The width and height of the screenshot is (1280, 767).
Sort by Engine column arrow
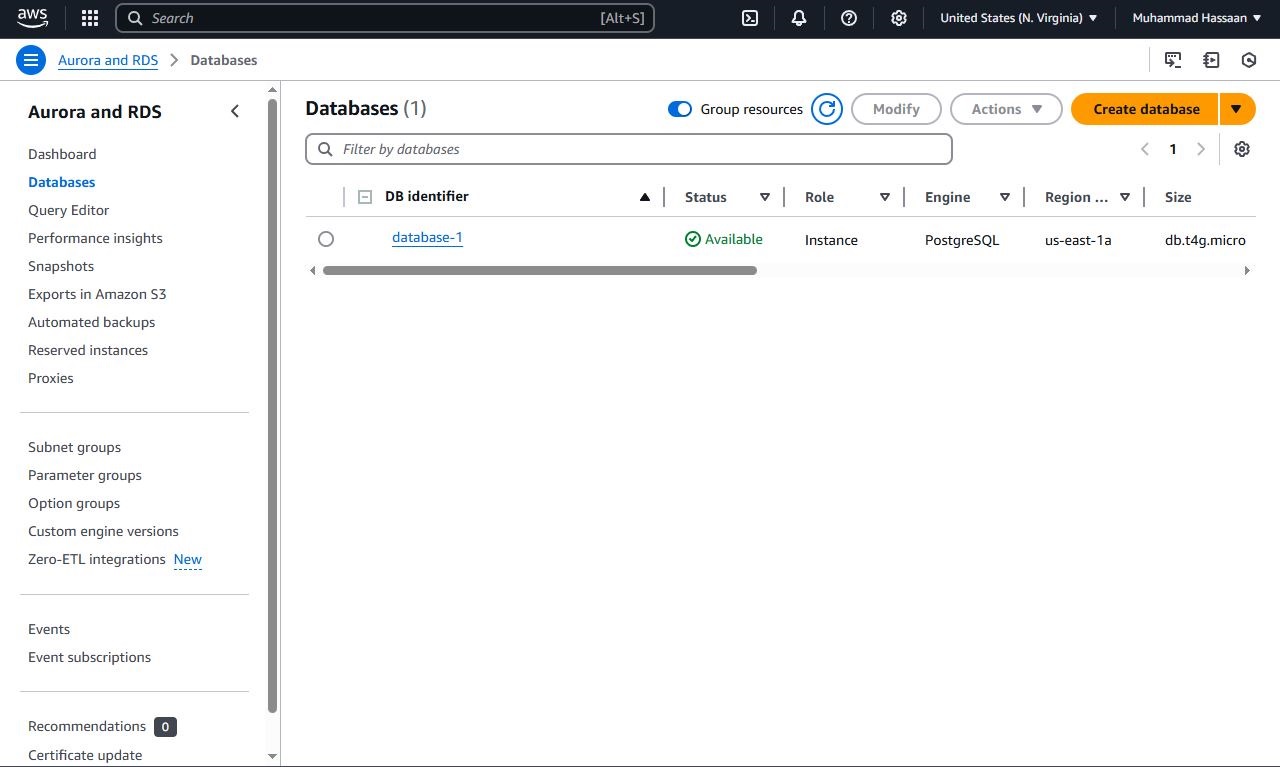1005,197
